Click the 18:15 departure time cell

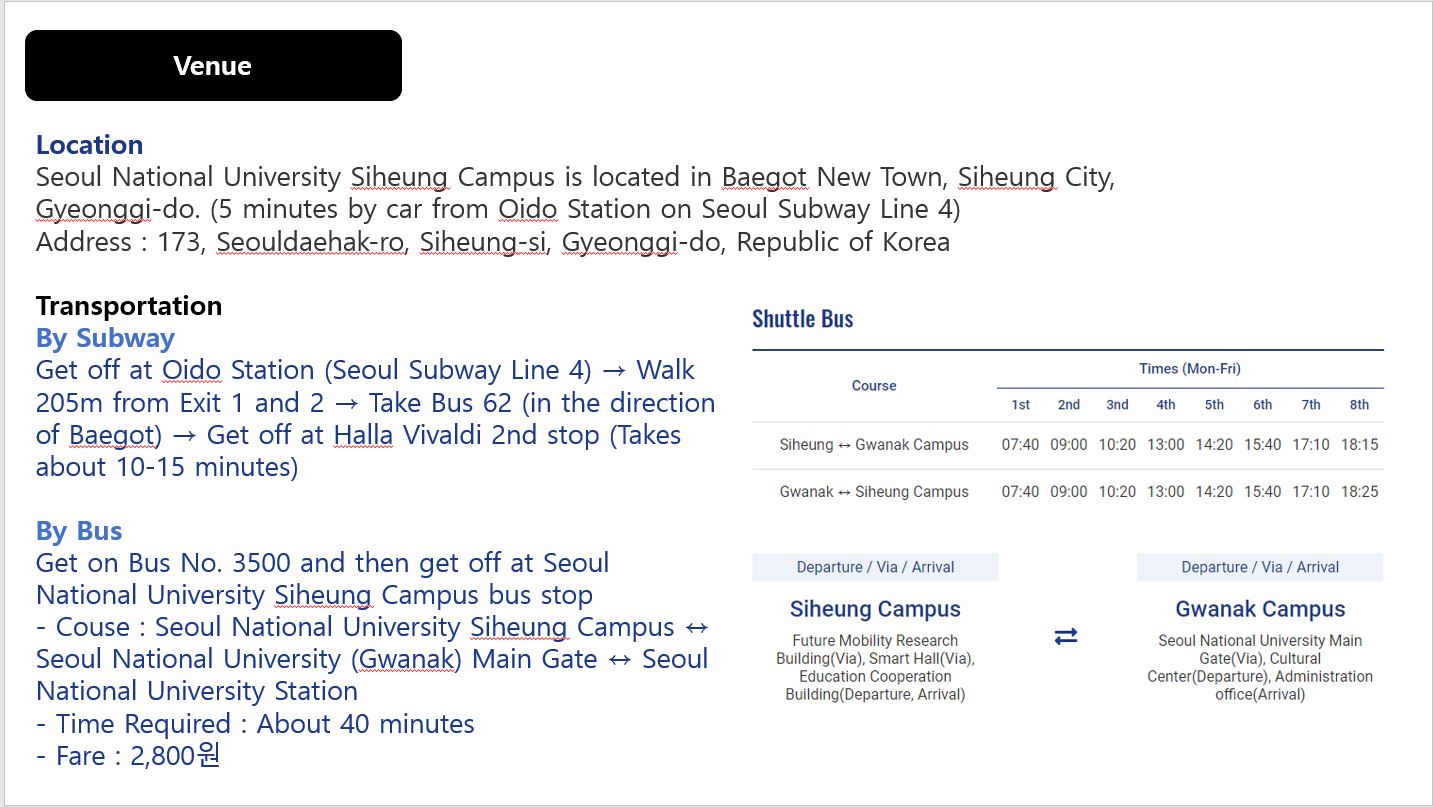coord(1359,445)
